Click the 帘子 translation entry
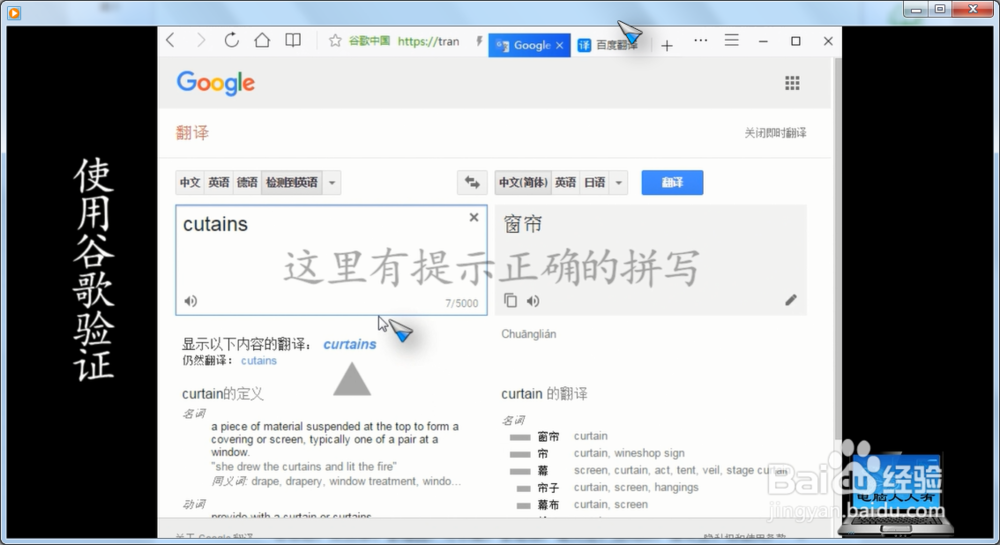 click(548, 488)
